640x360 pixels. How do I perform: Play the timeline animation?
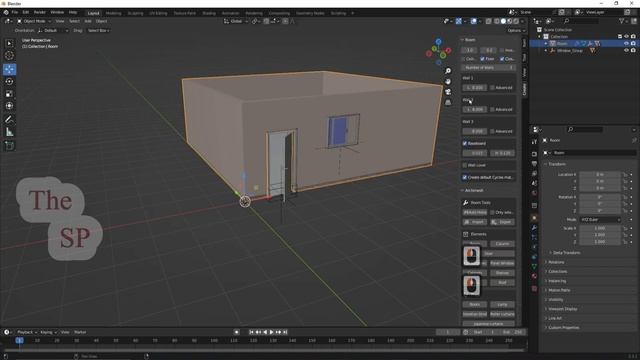coord(271,332)
